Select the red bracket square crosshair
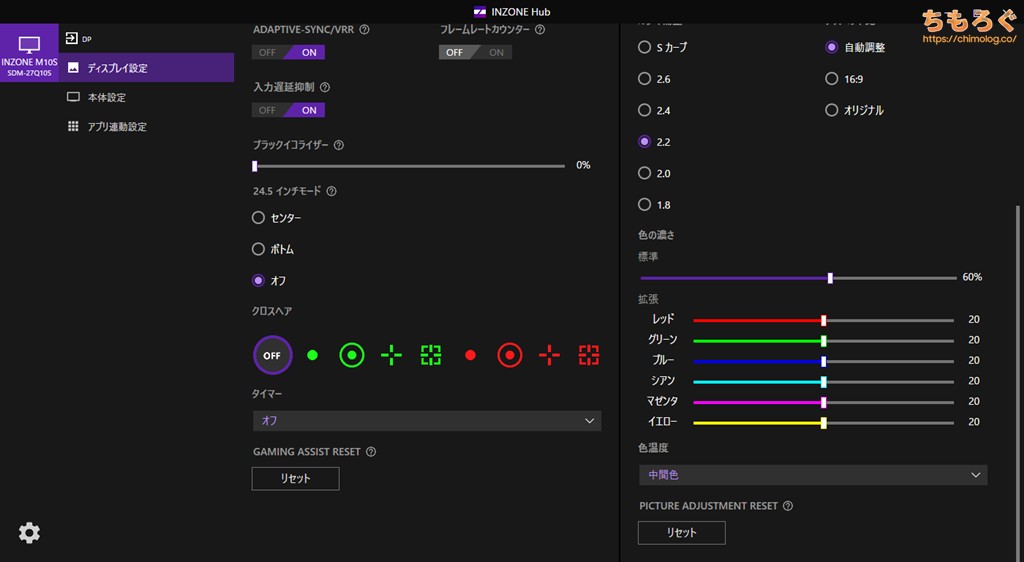This screenshot has width=1024, height=562. [589, 355]
